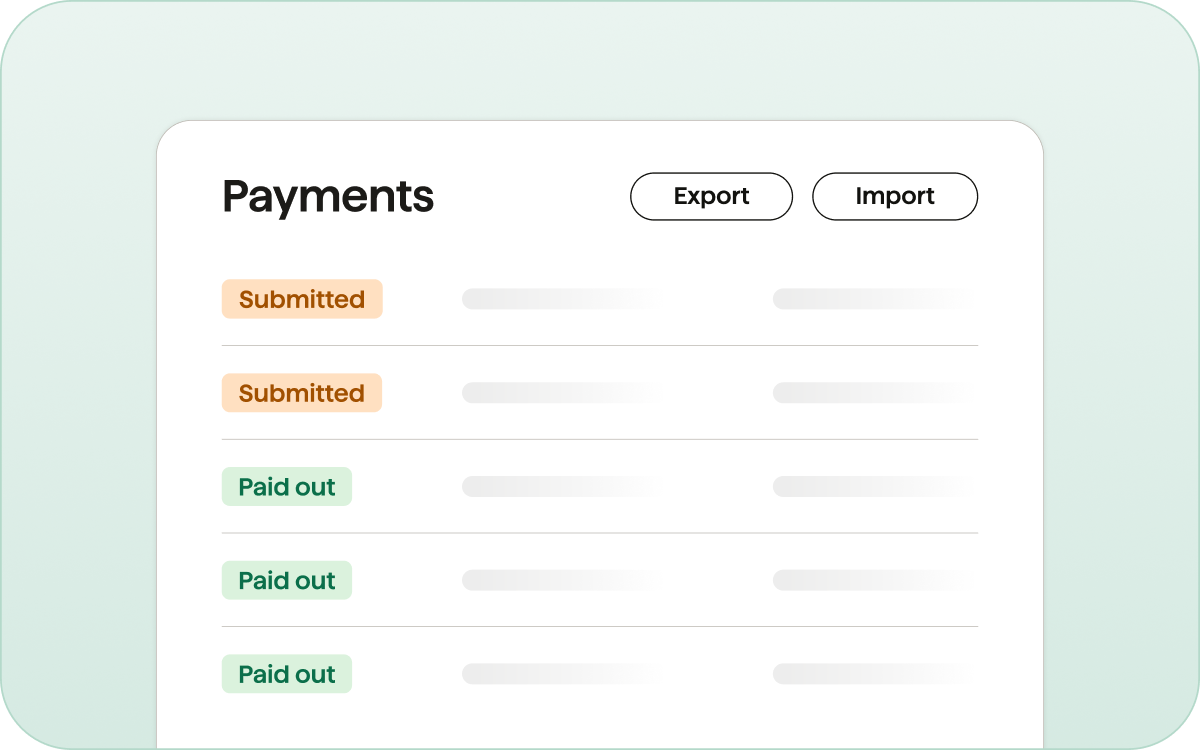Select the second Submitted status badge

pos(302,393)
